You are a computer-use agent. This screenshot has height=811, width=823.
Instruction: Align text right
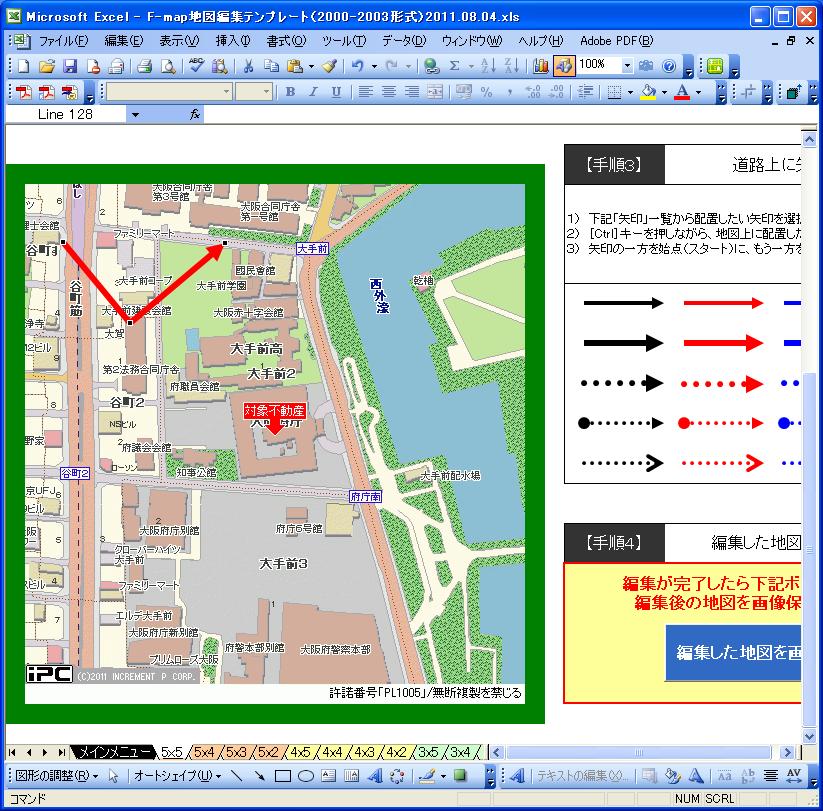click(412, 92)
